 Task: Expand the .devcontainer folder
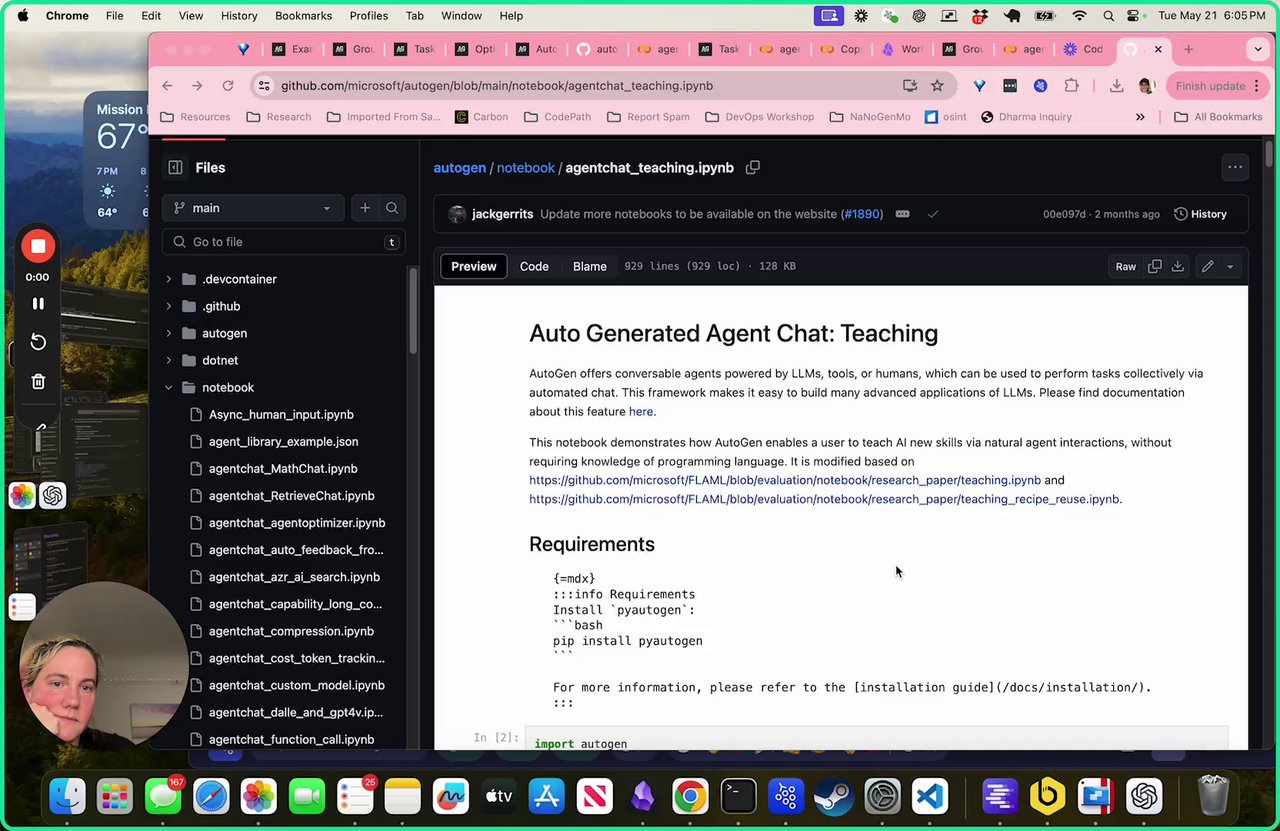(168, 279)
